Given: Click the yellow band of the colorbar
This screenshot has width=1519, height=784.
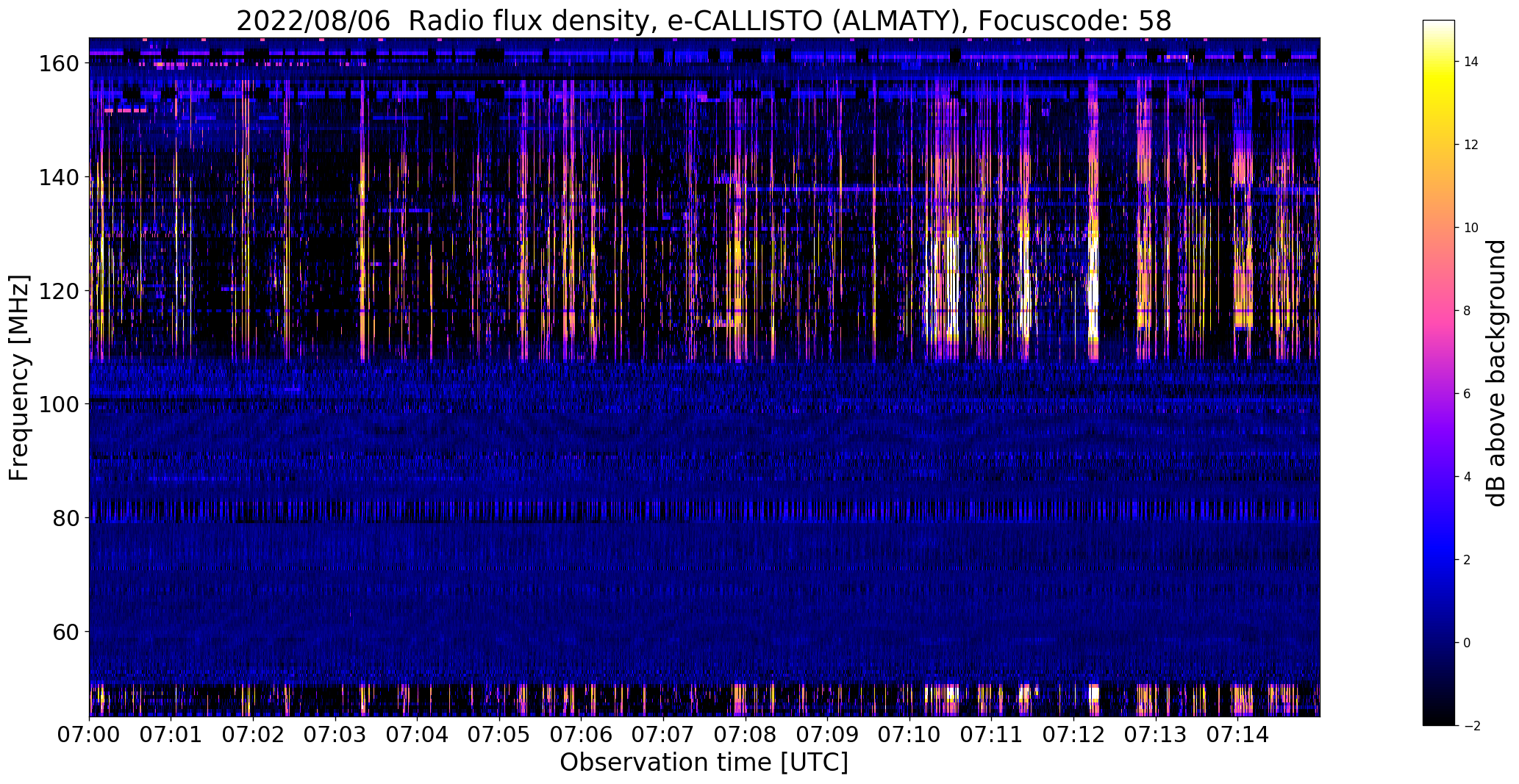Looking at the screenshot, I should [1439, 81].
